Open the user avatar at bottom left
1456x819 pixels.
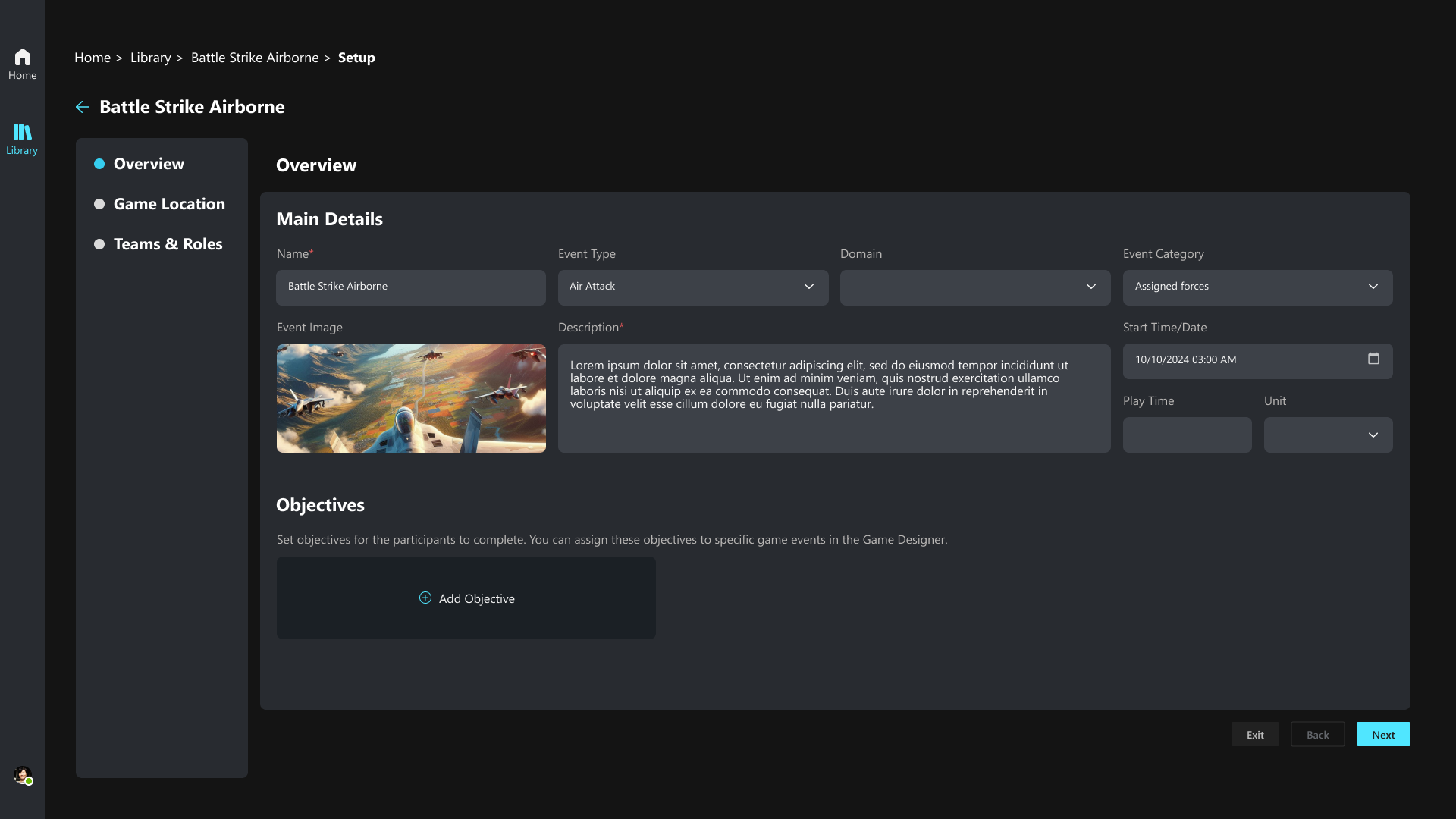[x=23, y=775]
